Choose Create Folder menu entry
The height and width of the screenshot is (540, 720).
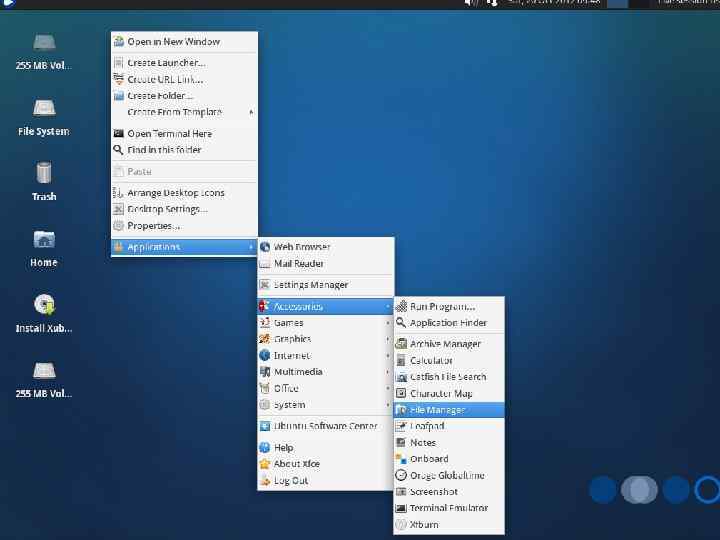click(184, 96)
